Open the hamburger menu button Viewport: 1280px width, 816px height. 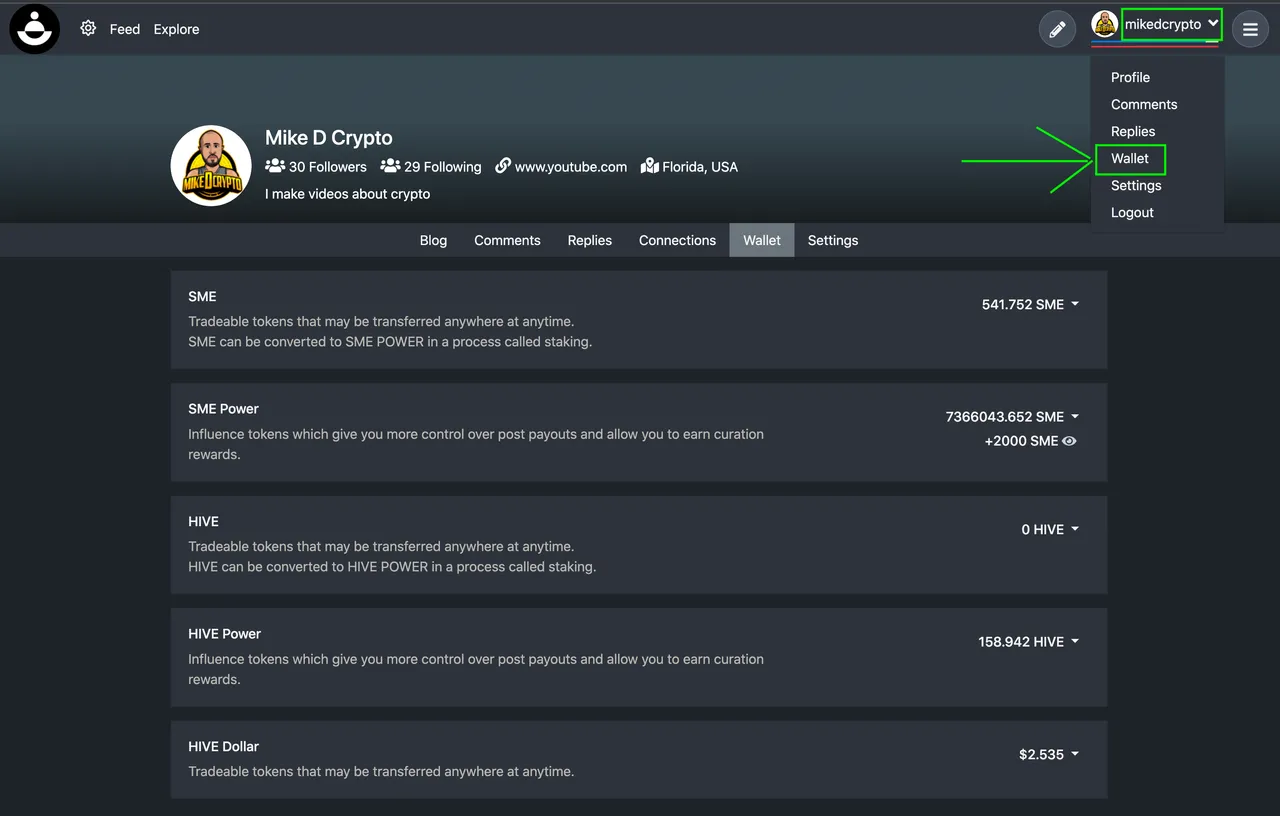pyautogui.click(x=1250, y=29)
